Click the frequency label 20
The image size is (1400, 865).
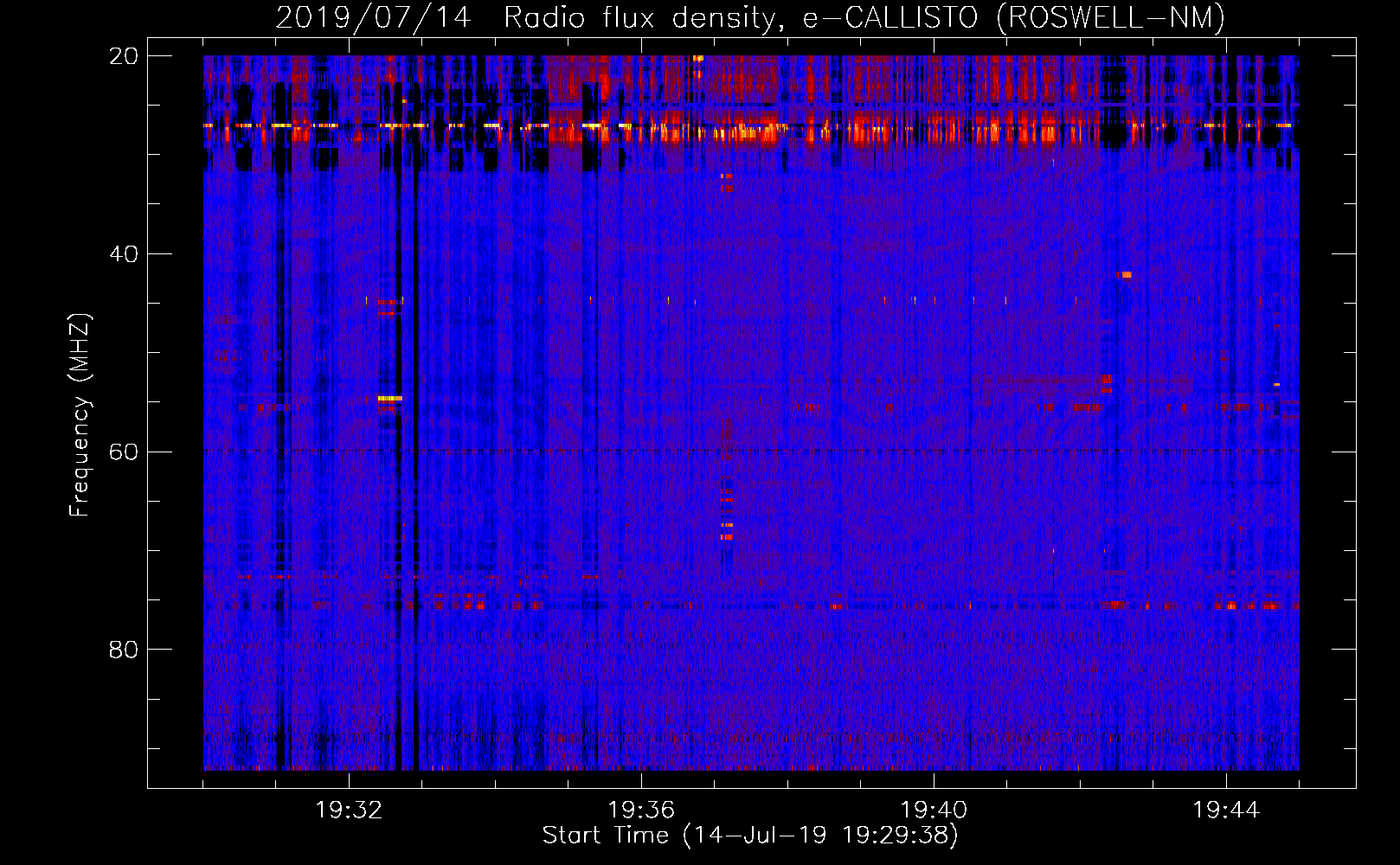(124, 56)
